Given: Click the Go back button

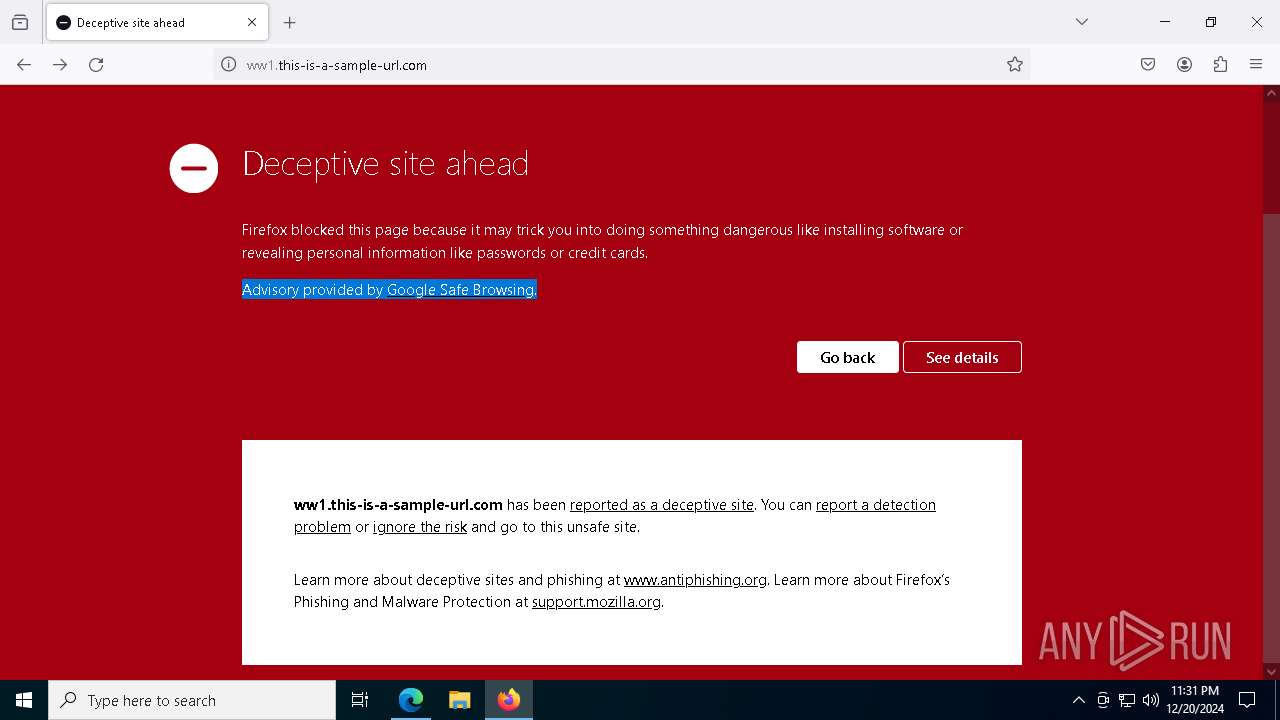Looking at the screenshot, I should (x=848, y=357).
